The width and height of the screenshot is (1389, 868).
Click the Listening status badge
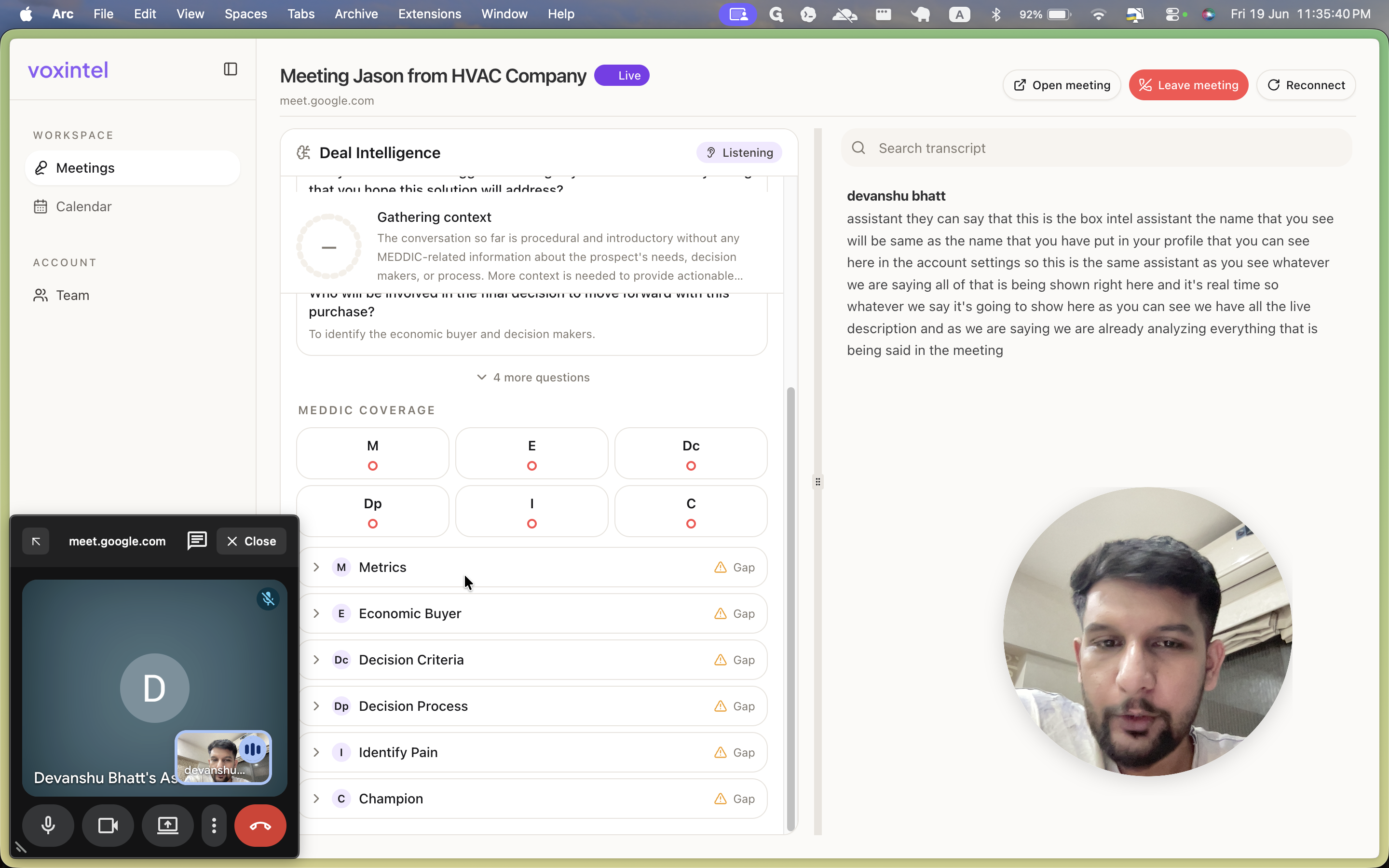[739, 153]
